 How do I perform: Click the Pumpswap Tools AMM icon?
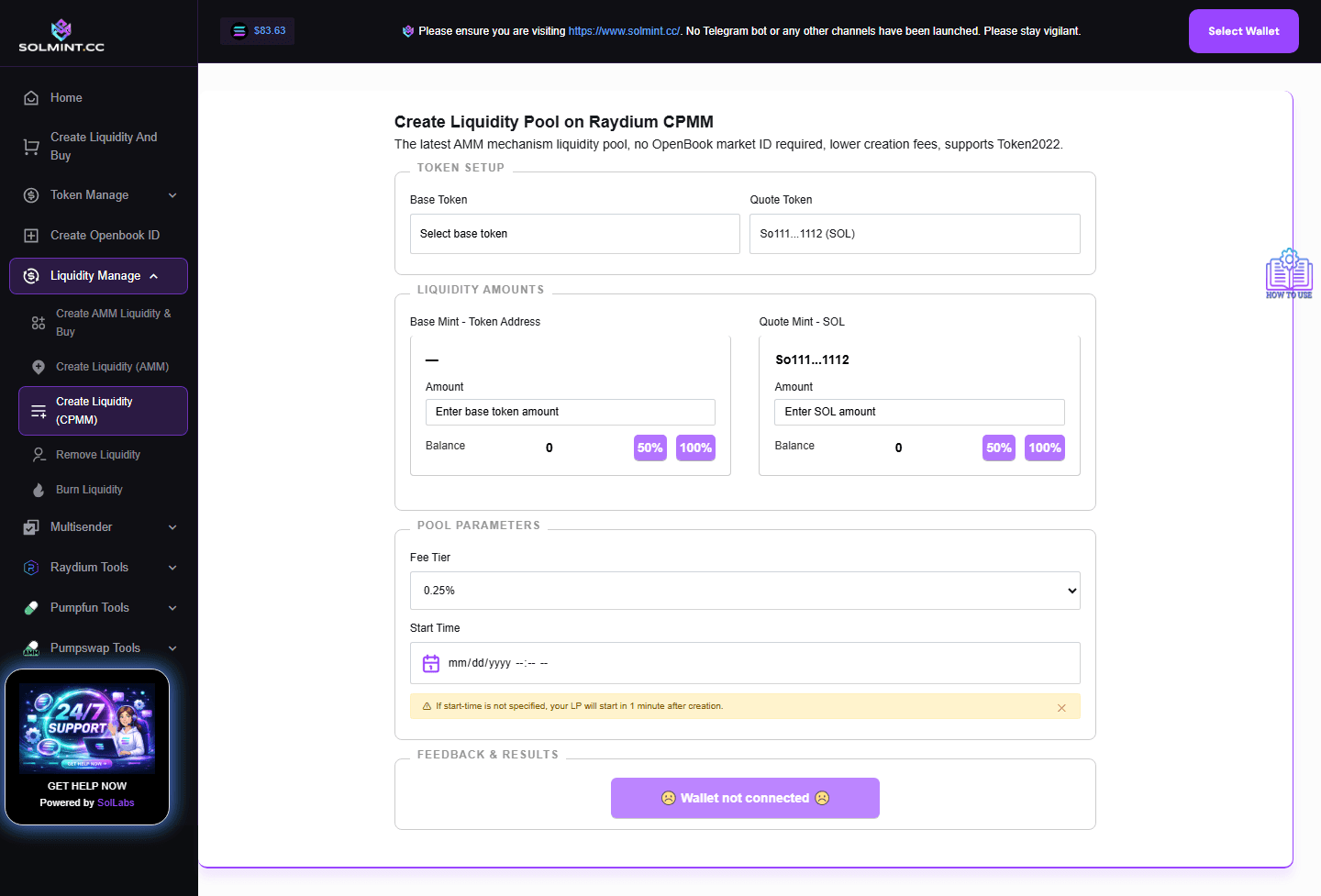pos(31,647)
